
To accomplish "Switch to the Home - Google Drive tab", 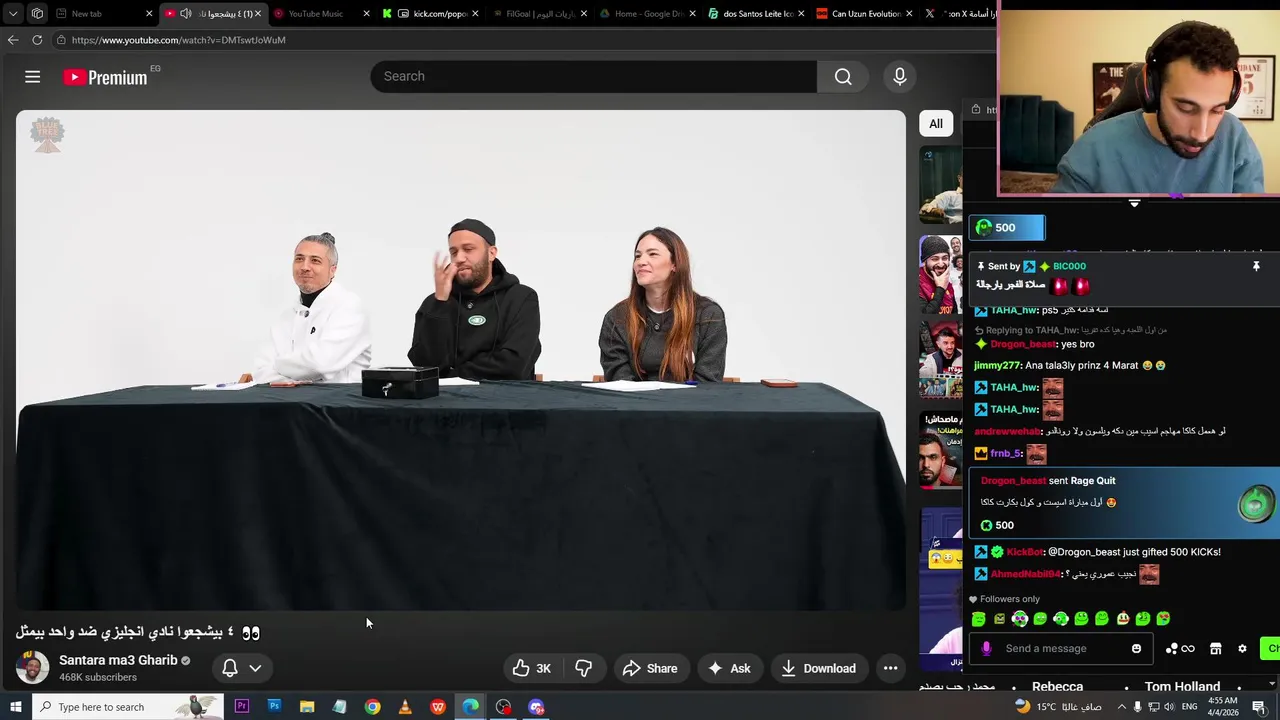I will coord(646,14).
